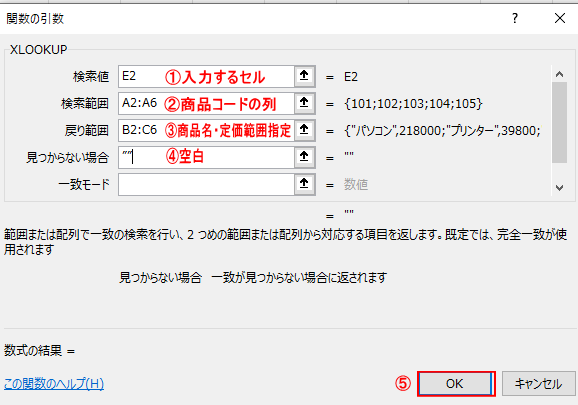Click the 一致が見つからない場合に返されます description
The height and width of the screenshot is (405, 578).
coord(299,277)
